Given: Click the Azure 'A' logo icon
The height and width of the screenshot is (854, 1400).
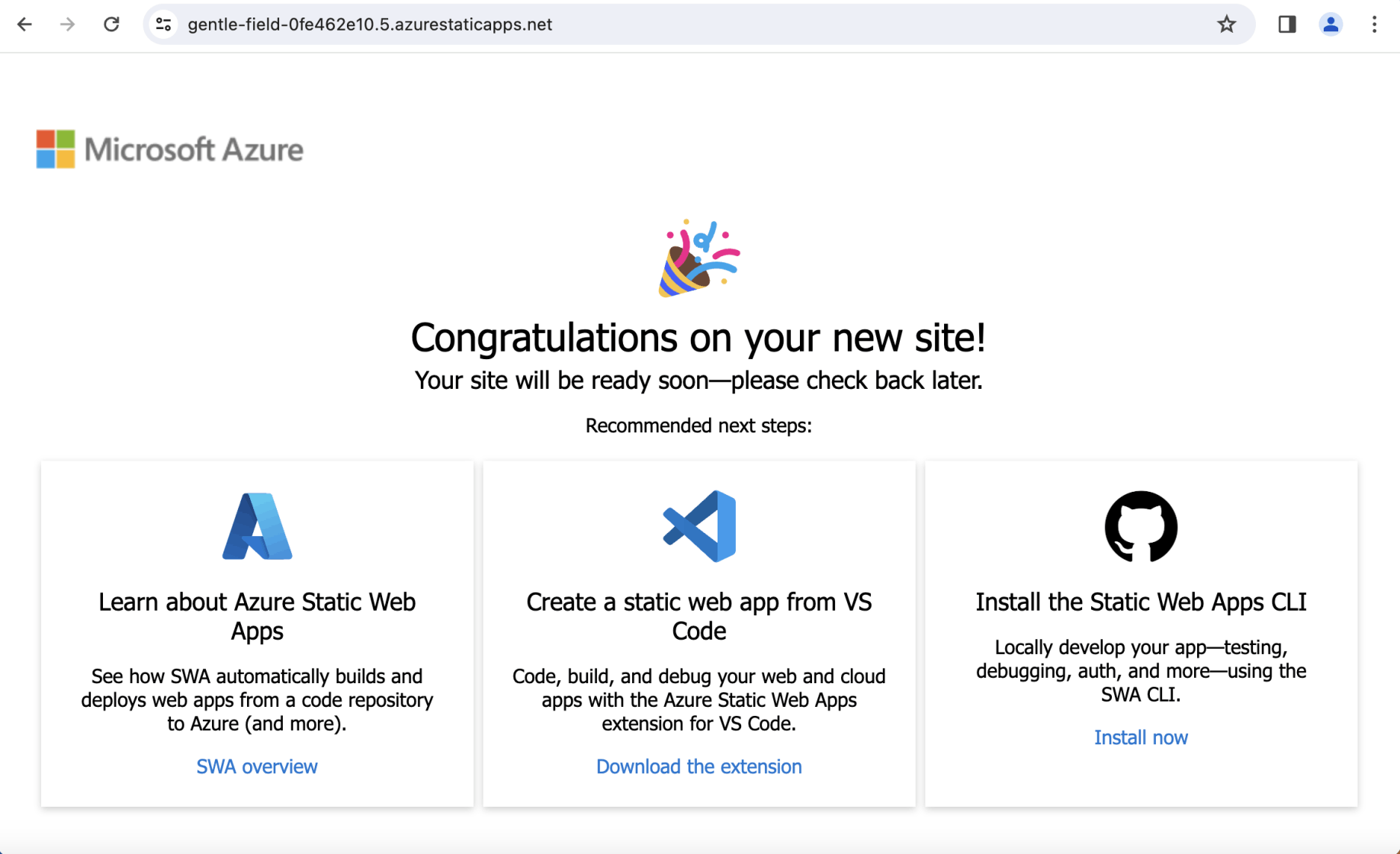Looking at the screenshot, I should (257, 526).
